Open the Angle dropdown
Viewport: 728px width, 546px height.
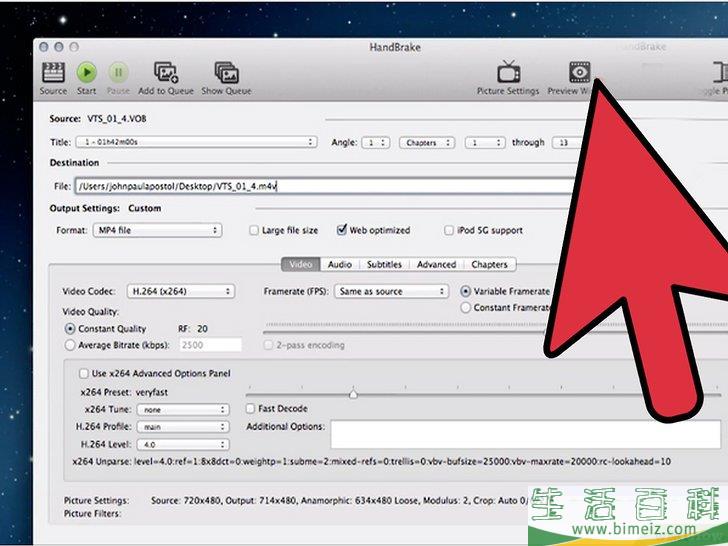point(376,143)
